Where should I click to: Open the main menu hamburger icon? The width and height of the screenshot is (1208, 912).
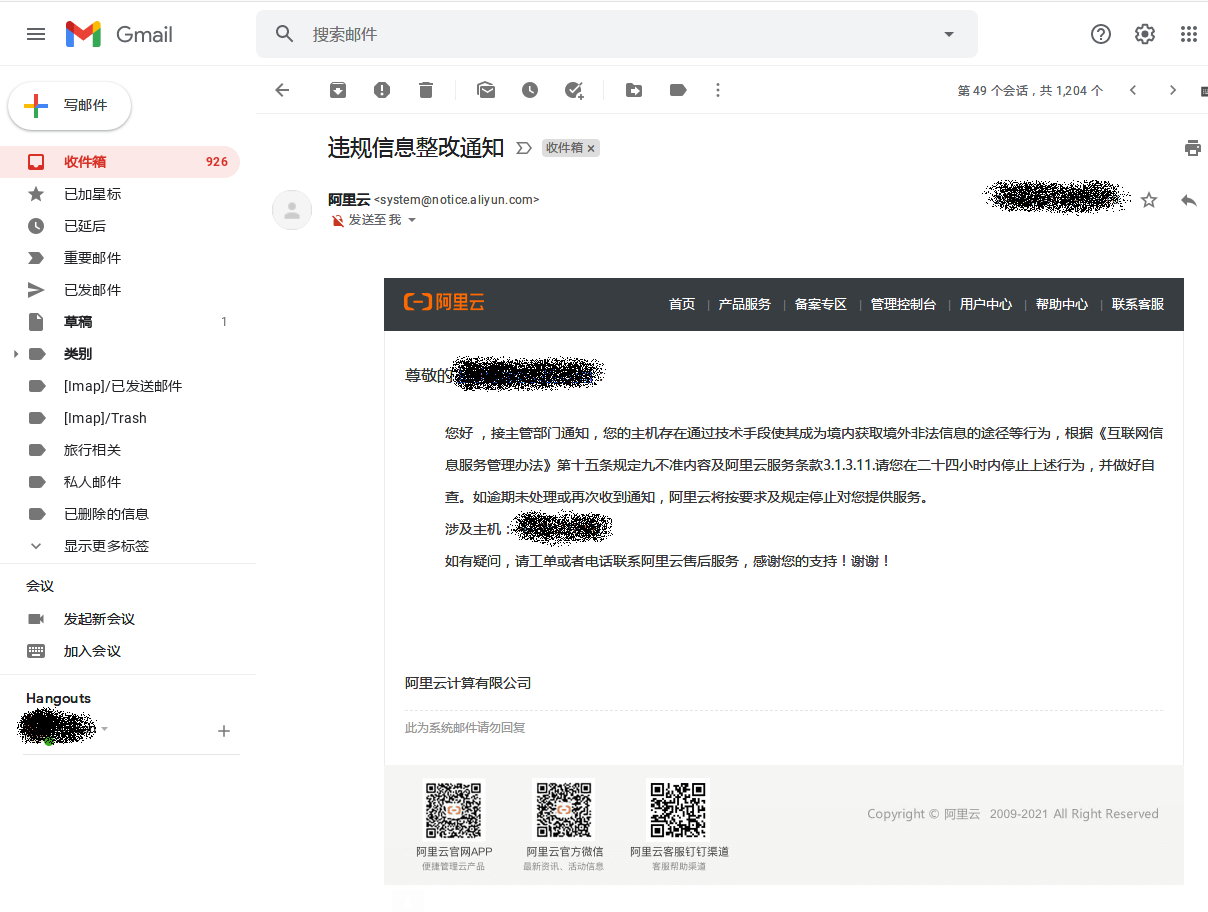[36, 34]
